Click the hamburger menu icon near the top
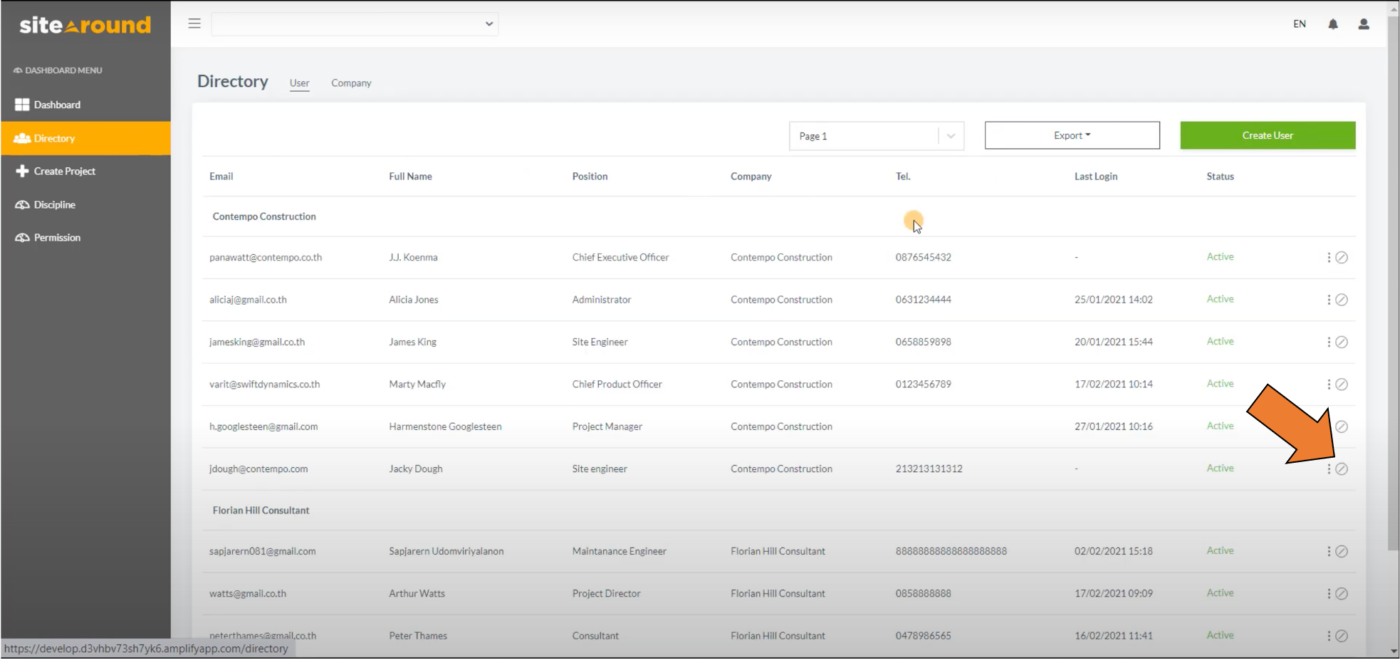The image size is (1400, 660). pyautogui.click(x=194, y=23)
